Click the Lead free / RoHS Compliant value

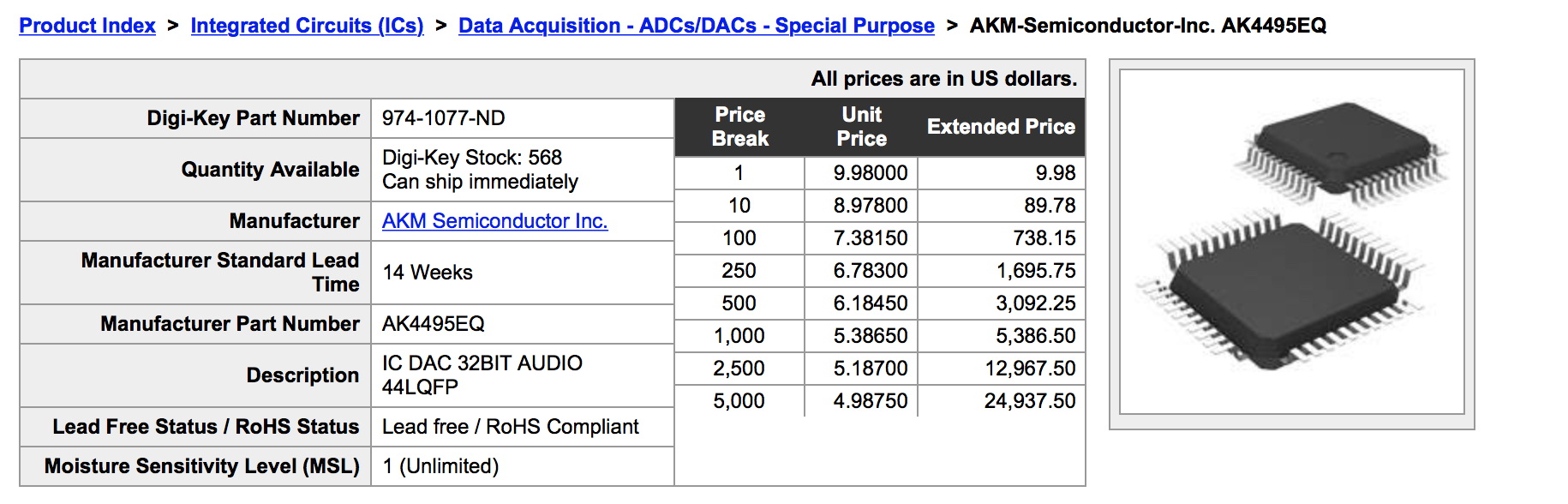pos(511,427)
